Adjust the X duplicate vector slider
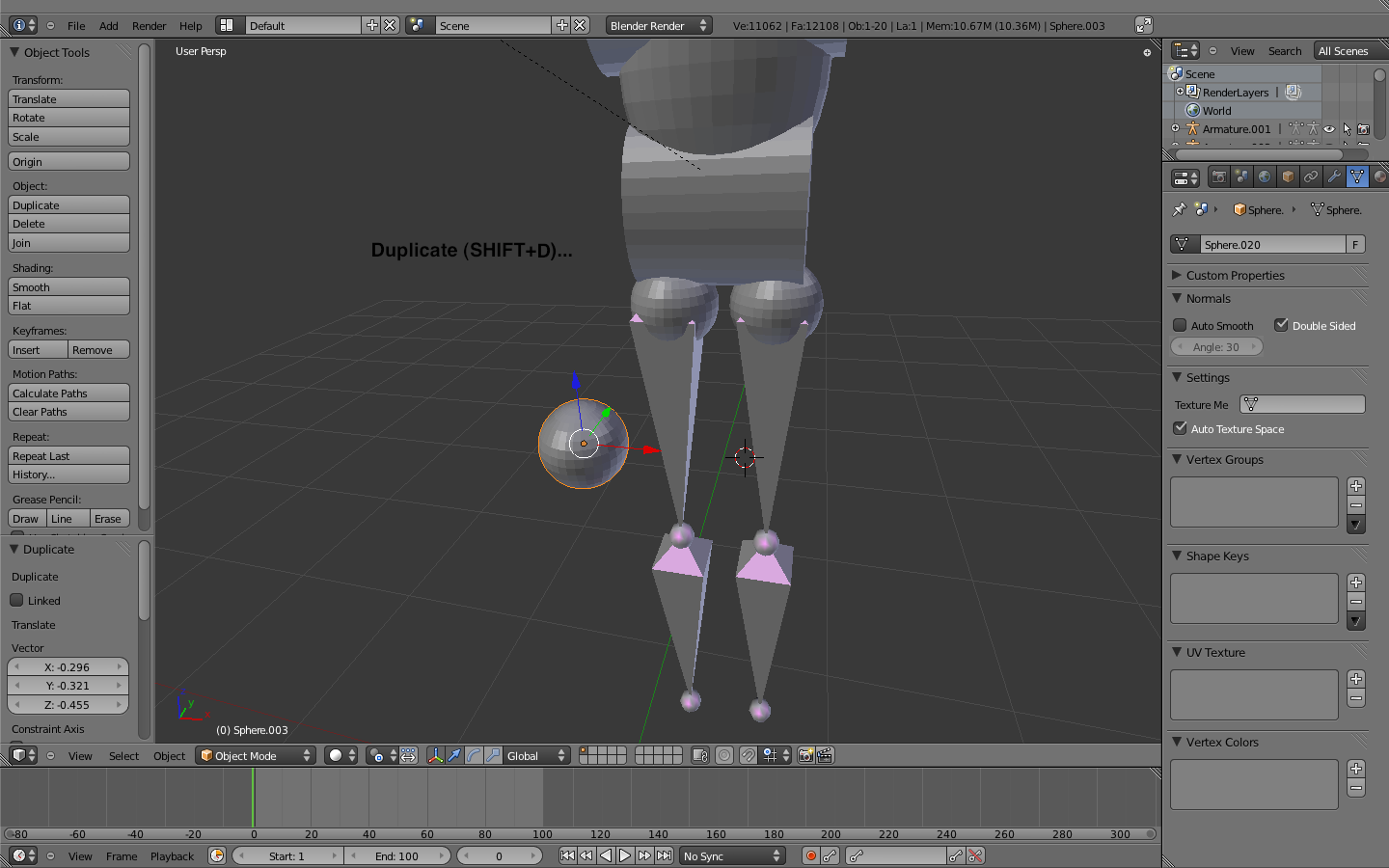The width and height of the screenshot is (1389, 868). pos(68,666)
